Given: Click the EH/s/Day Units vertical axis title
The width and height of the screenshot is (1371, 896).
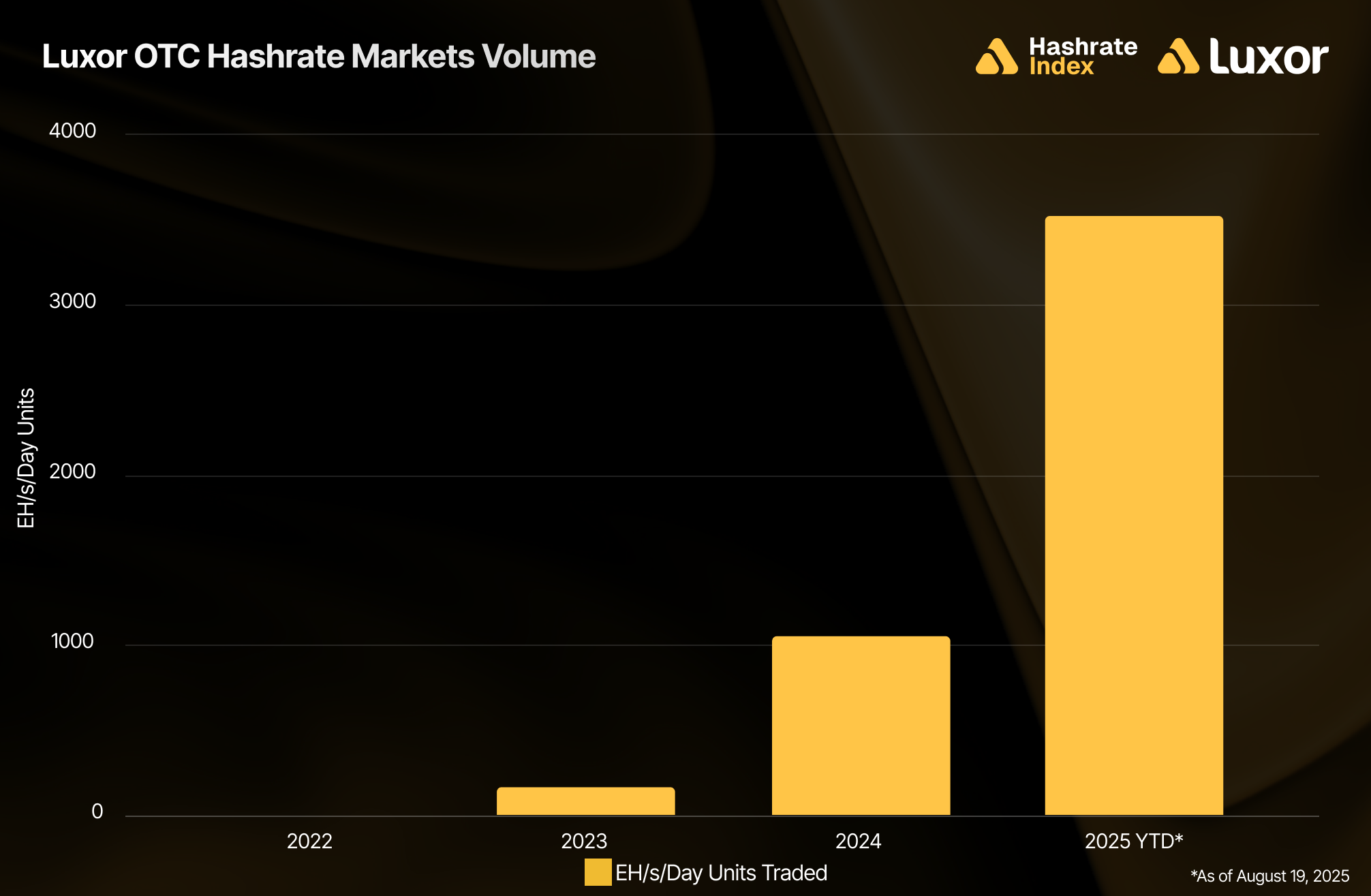Looking at the screenshot, I should (26, 458).
